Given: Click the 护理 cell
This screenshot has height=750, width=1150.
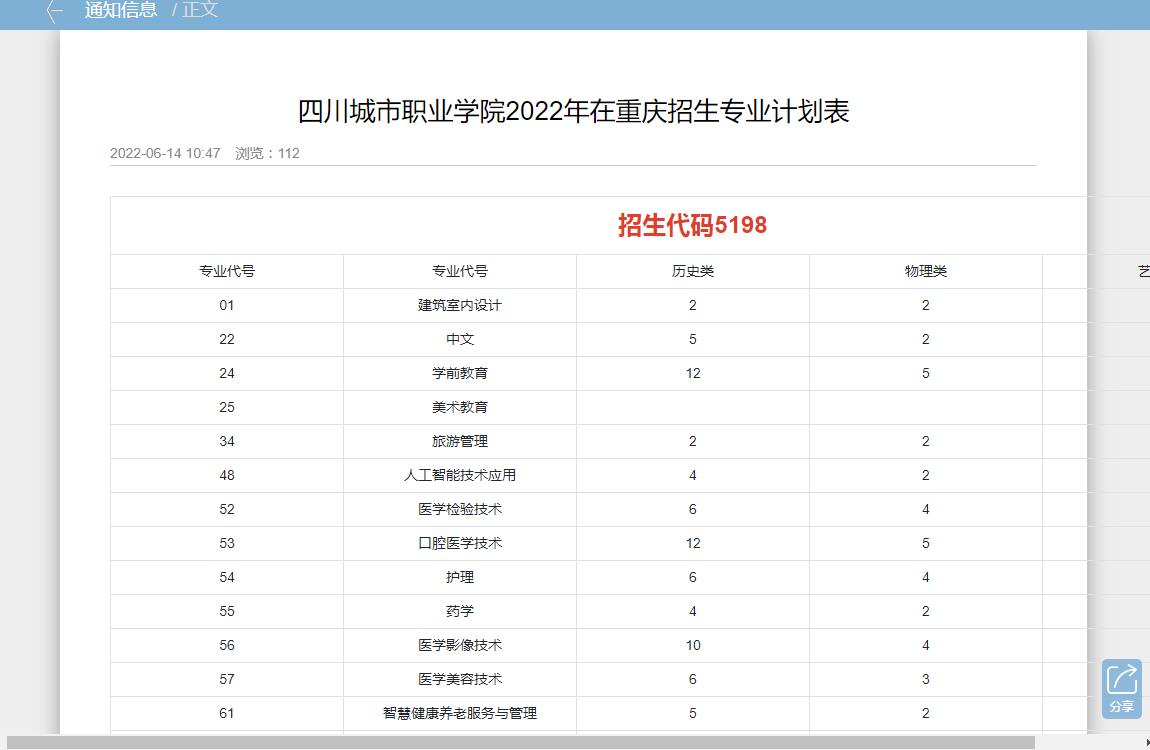Looking at the screenshot, I should 460,577.
